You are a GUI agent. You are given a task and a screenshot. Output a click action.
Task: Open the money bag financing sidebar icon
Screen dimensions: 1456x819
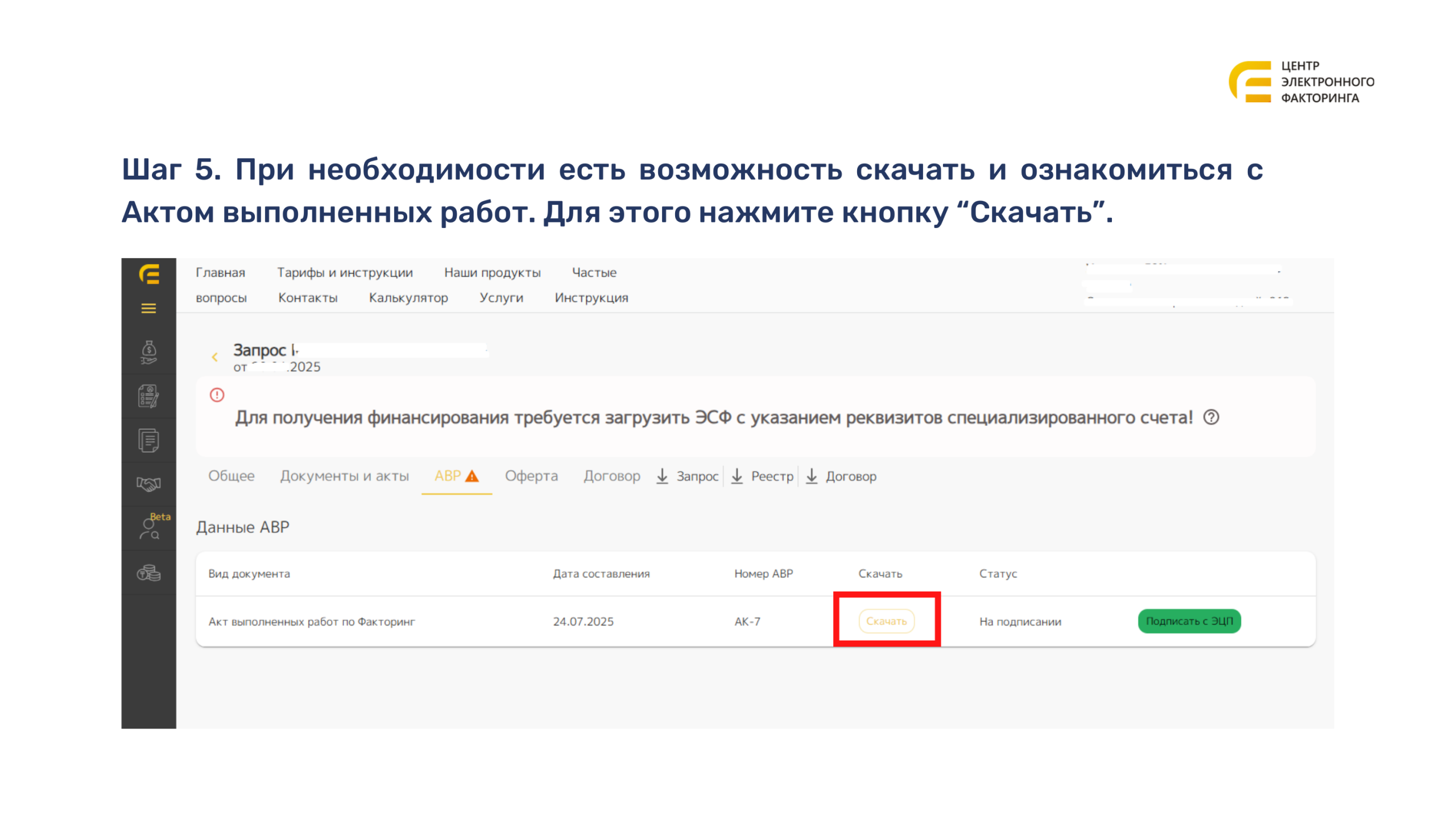(148, 352)
